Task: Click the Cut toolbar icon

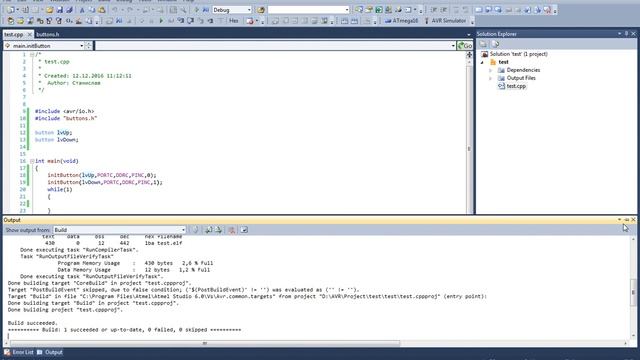Action: 82,9
